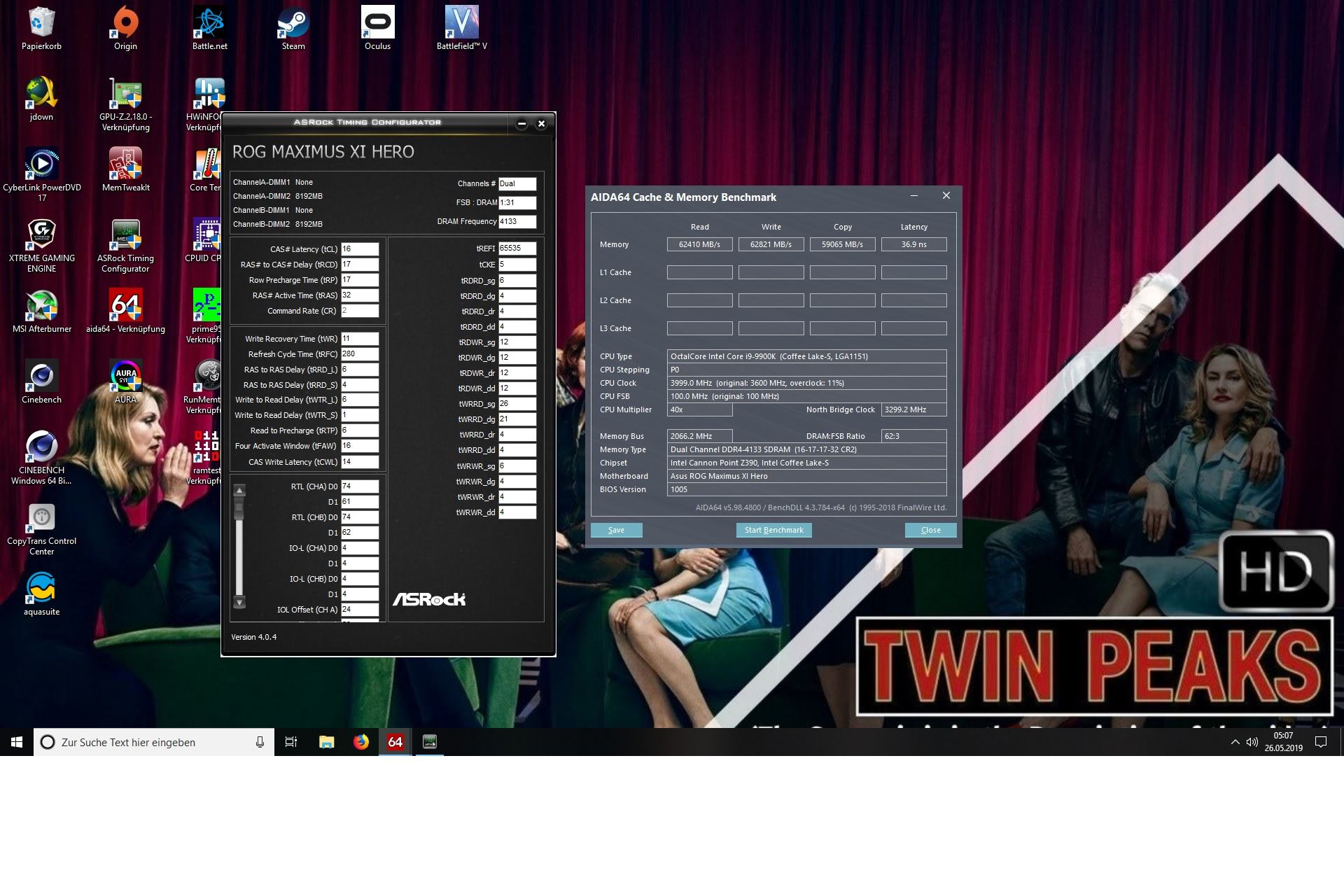Launch the aquasuite desktop icon
The height and width of the screenshot is (896, 1344).
(42, 594)
